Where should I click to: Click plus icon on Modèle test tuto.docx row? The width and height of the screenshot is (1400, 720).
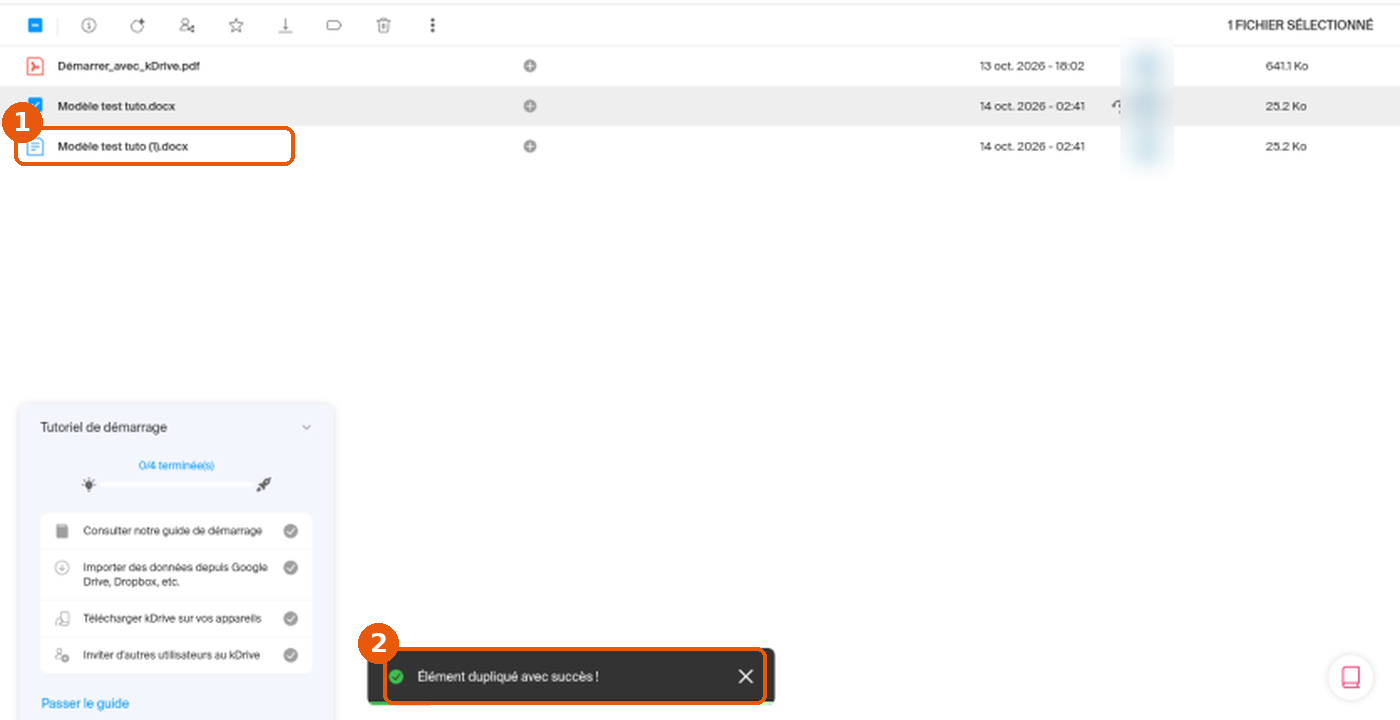[x=530, y=106]
